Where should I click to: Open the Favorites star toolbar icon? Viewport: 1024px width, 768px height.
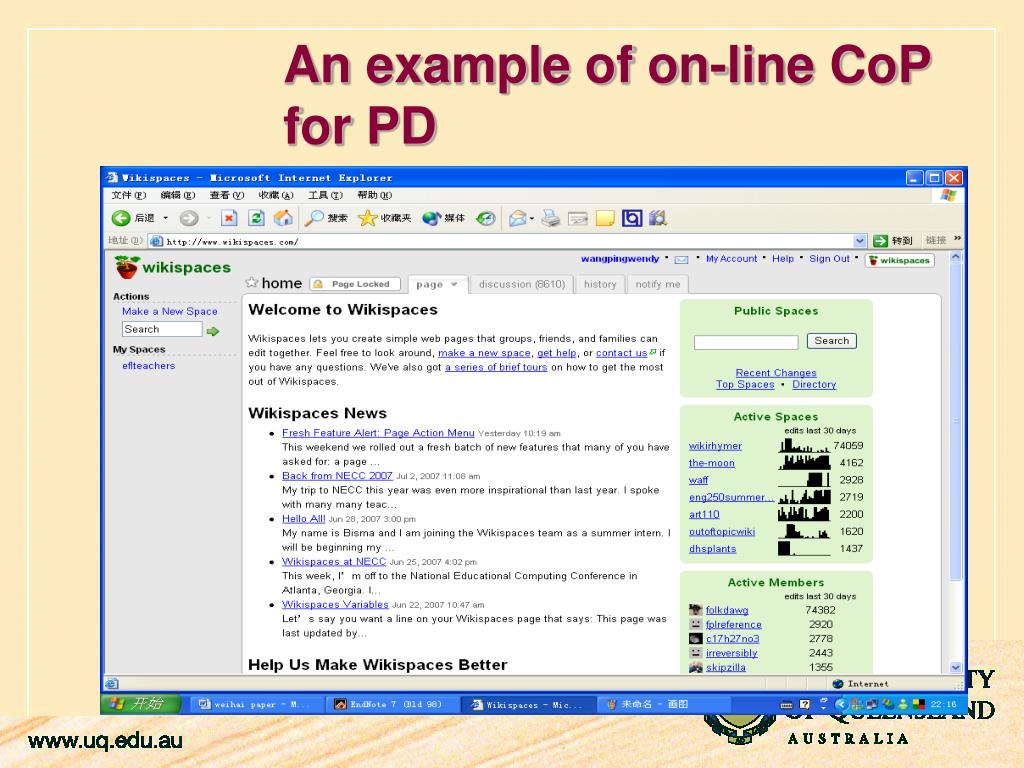pos(368,218)
